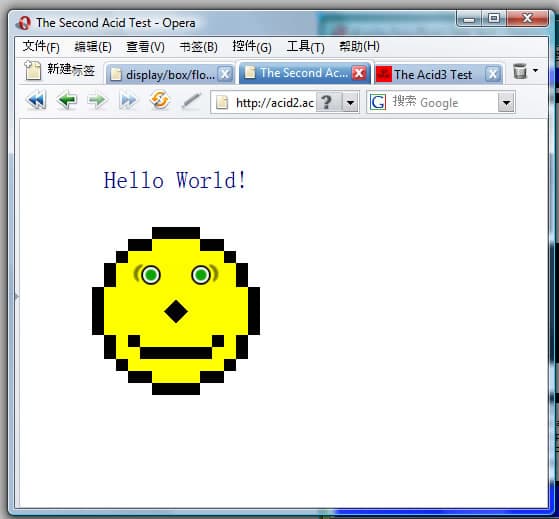
Task: Switch to The Acid3 Test tab
Action: (x=432, y=74)
